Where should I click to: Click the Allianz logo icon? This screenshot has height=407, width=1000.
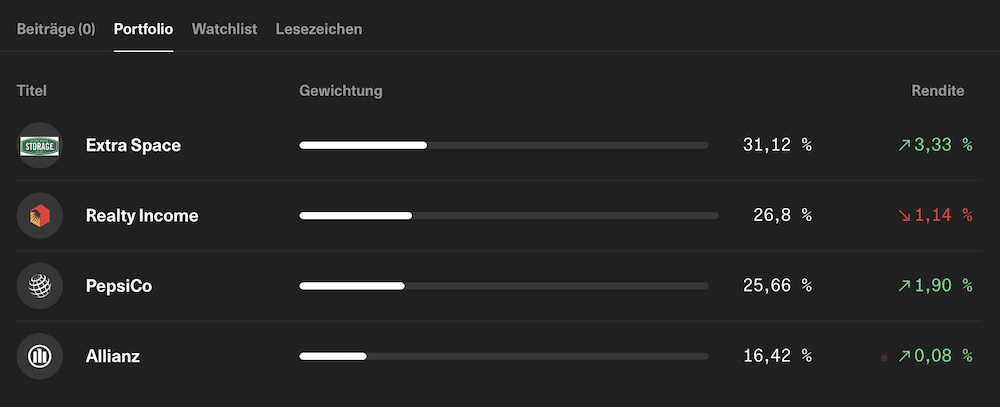tap(40, 356)
